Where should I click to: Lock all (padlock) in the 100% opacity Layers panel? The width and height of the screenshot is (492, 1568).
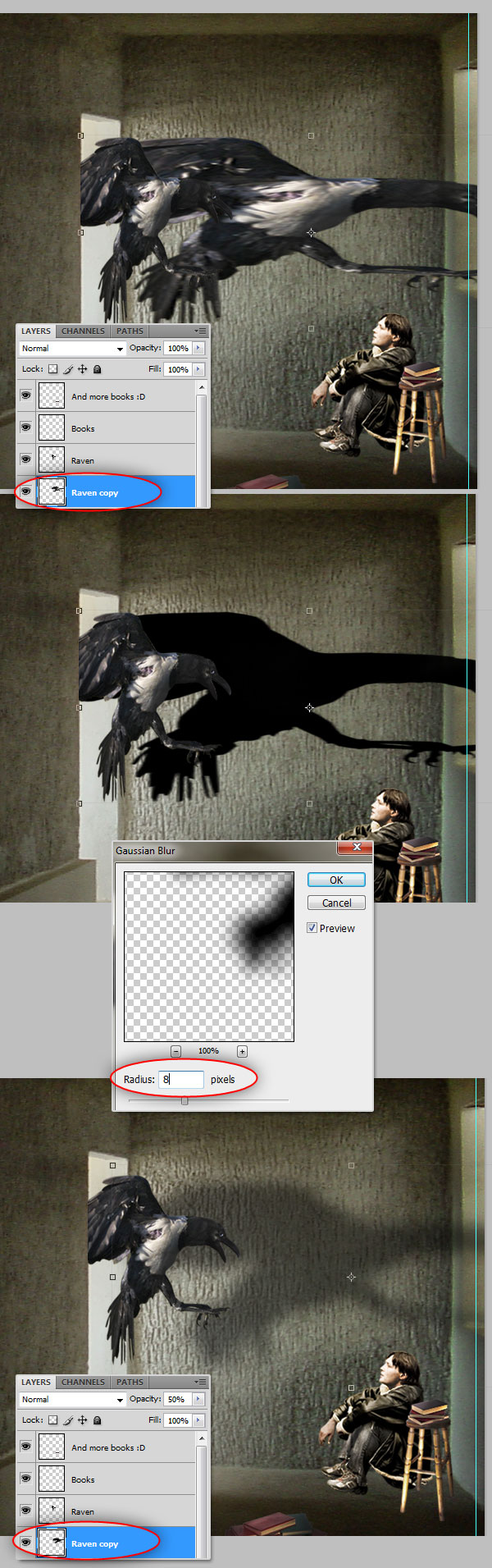click(97, 369)
